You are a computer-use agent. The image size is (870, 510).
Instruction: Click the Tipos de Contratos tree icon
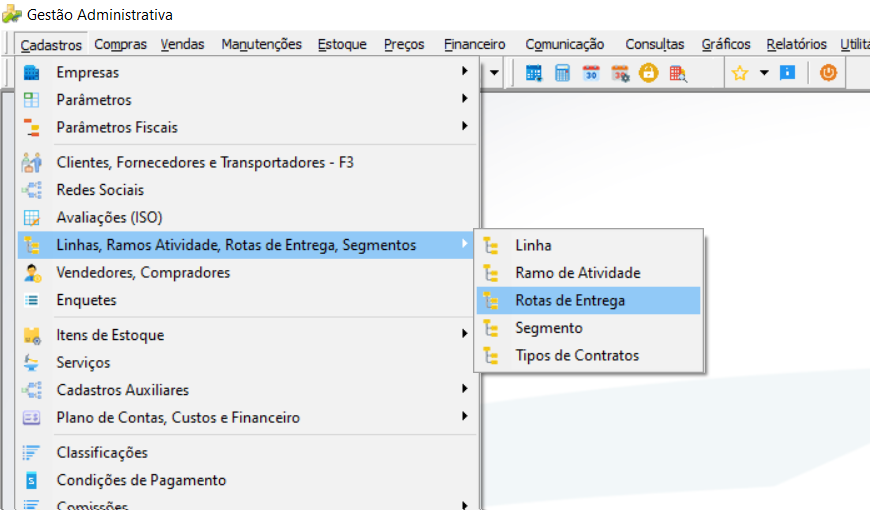[x=490, y=355]
